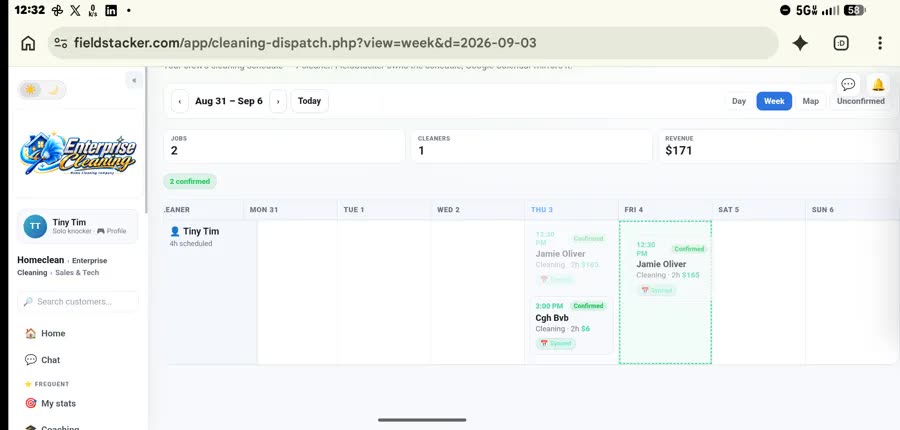Open Home in the sidebar

(x=78, y=333)
